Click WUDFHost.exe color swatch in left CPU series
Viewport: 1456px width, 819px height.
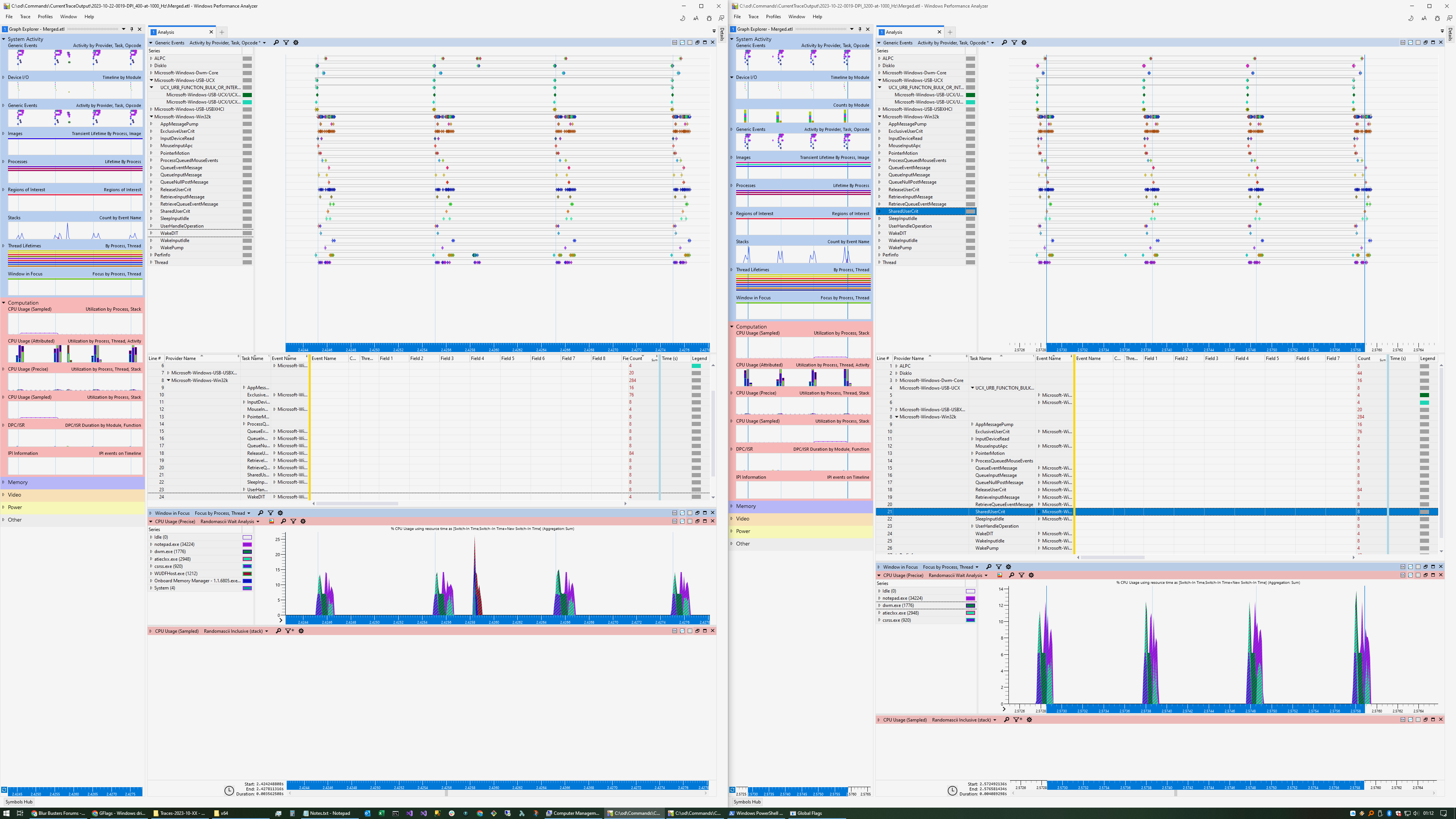click(x=247, y=574)
